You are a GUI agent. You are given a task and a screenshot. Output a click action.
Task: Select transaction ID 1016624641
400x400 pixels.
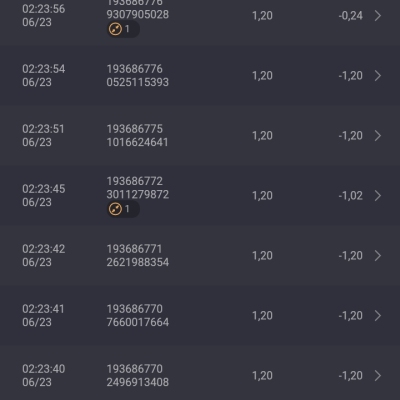(137, 142)
